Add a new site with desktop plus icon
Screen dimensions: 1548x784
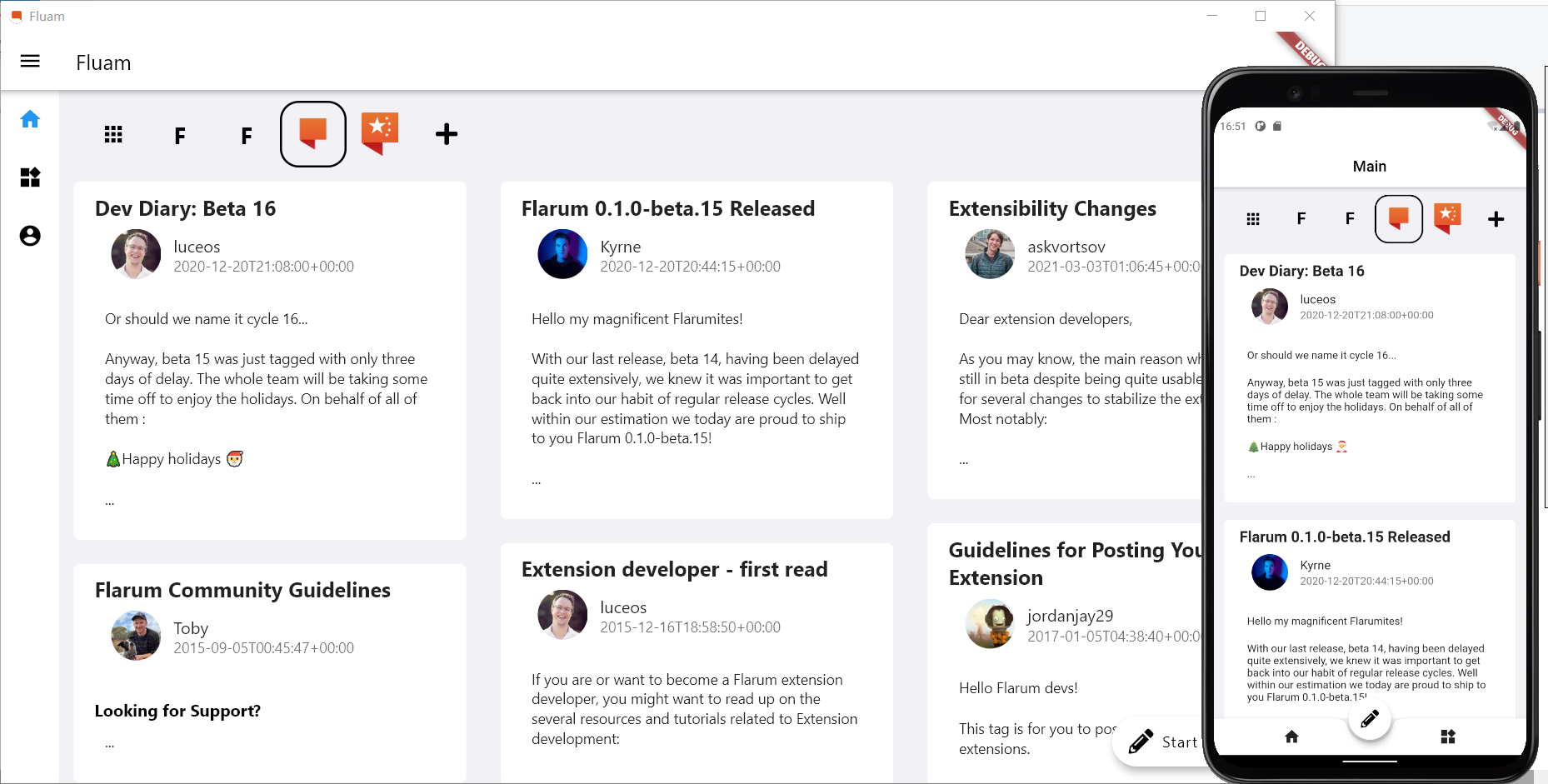(447, 134)
